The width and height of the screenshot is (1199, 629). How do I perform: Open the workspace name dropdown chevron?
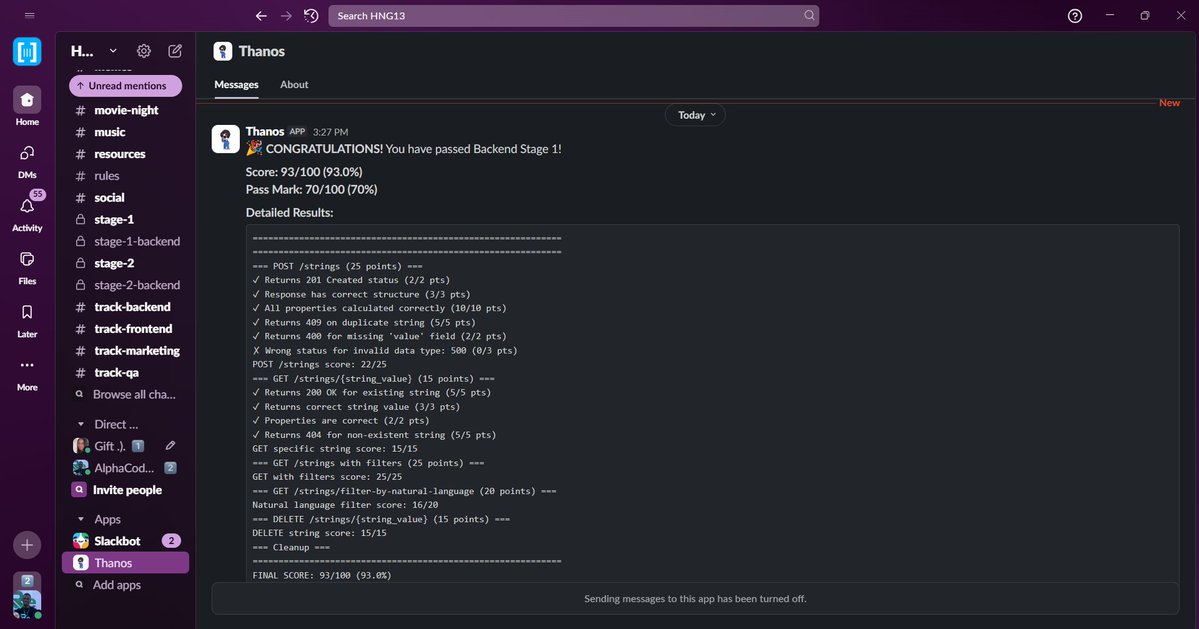coord(113,51)
